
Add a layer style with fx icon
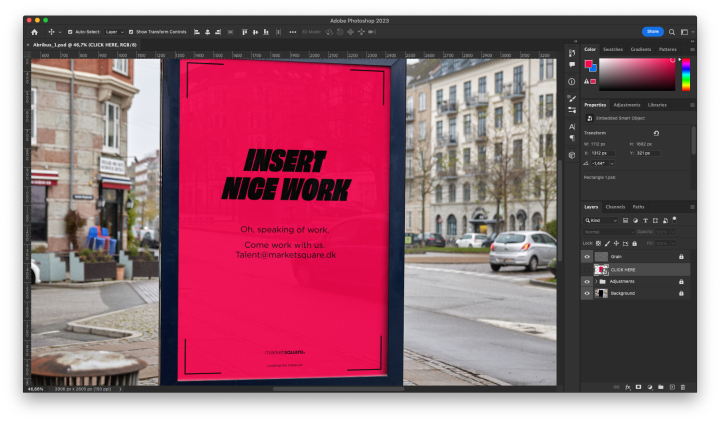click(628, 387)
